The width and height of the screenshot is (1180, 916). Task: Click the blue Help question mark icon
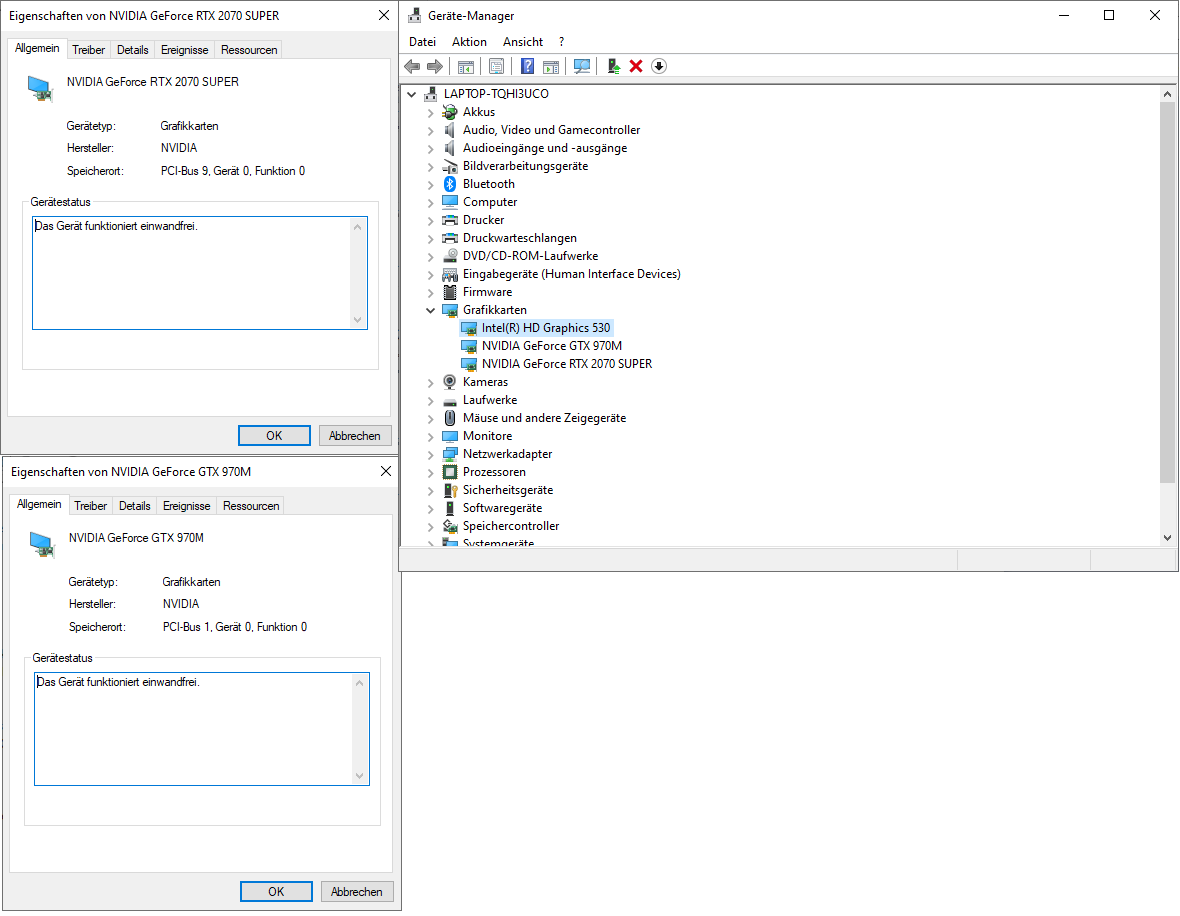[528, 66]
